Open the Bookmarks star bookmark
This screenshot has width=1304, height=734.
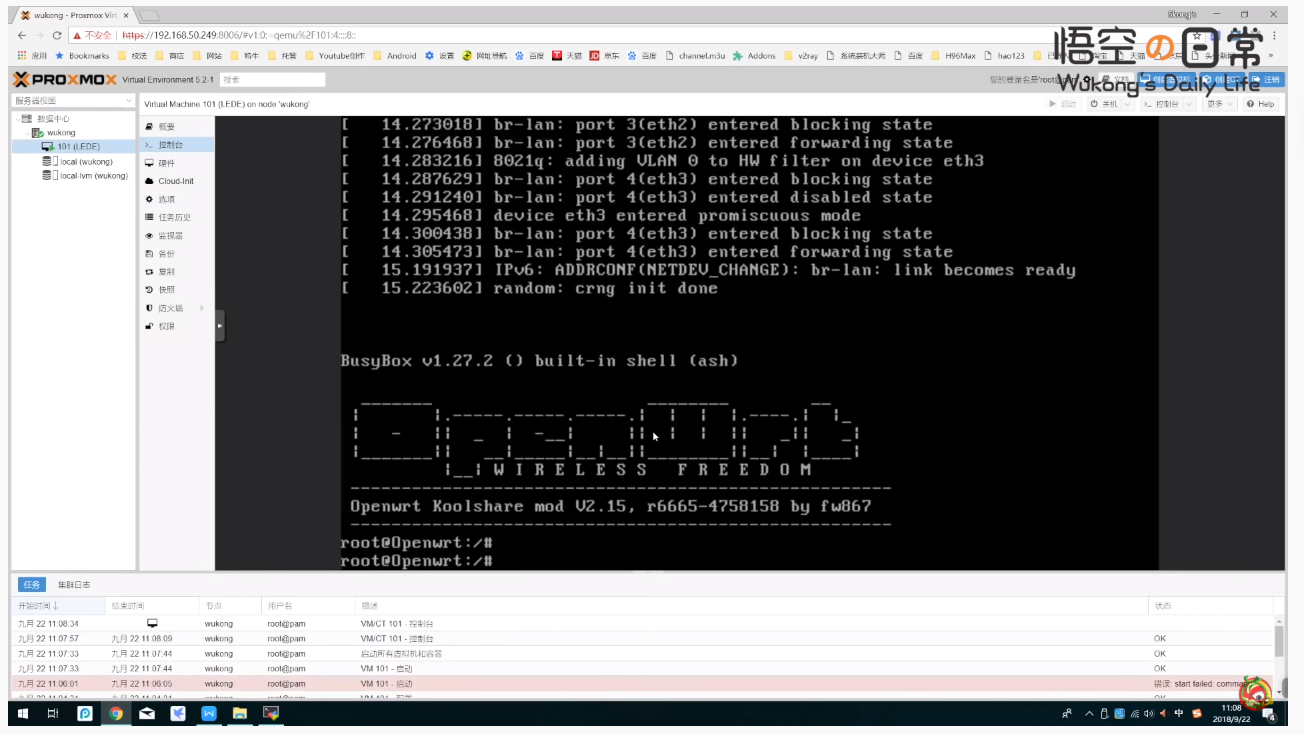coord(81,56)
